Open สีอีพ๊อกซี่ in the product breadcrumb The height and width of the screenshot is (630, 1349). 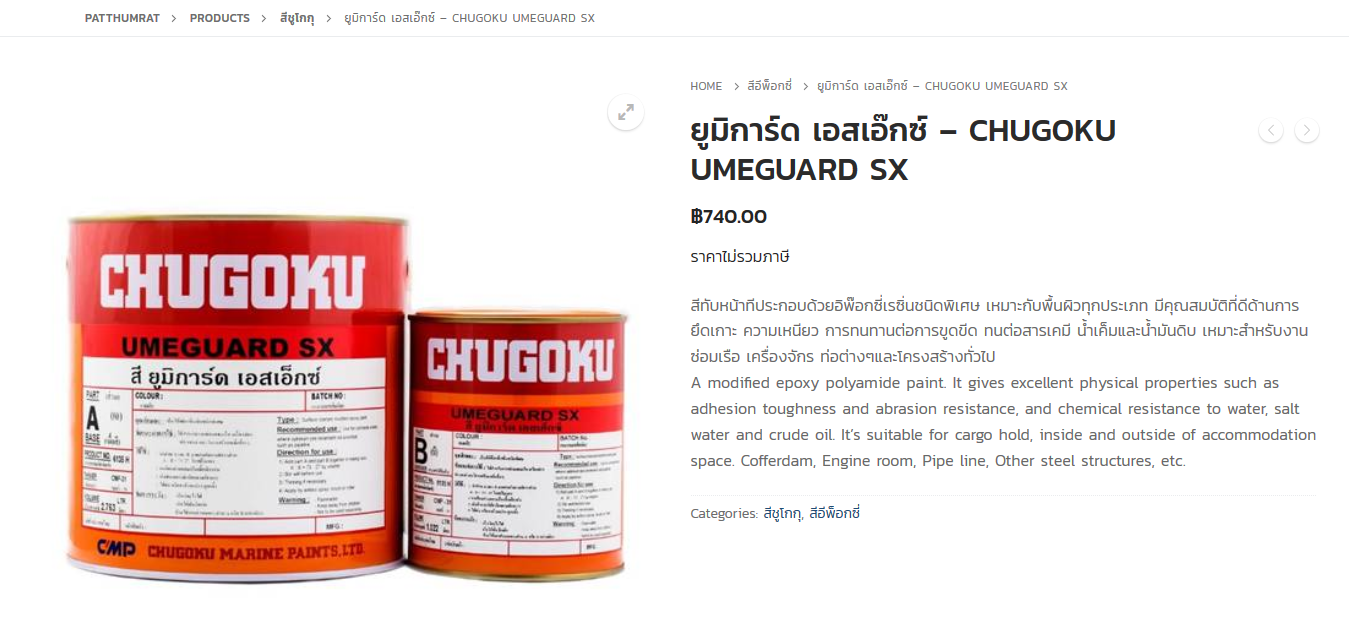[x=769, y=86]
